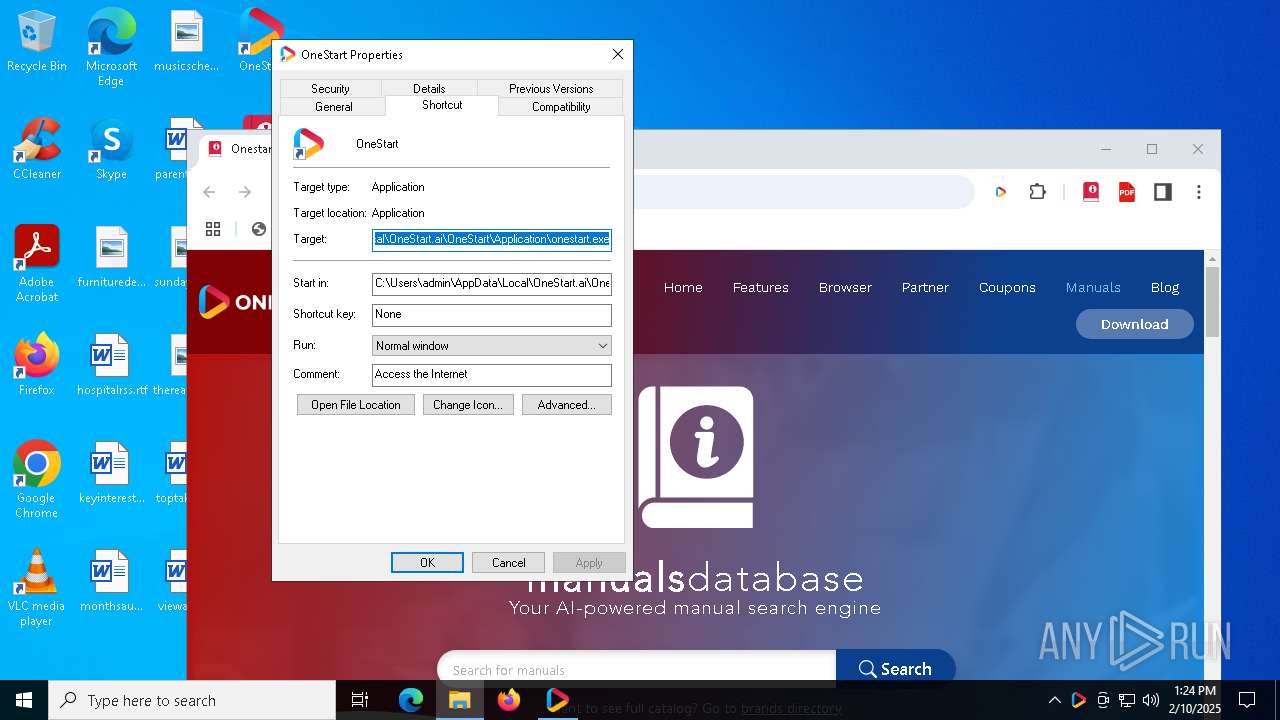Image resolution: width=1280 pixels, height=720 pixels.
Task: Open the Blog navigation link
Action: coord(1165,288)
